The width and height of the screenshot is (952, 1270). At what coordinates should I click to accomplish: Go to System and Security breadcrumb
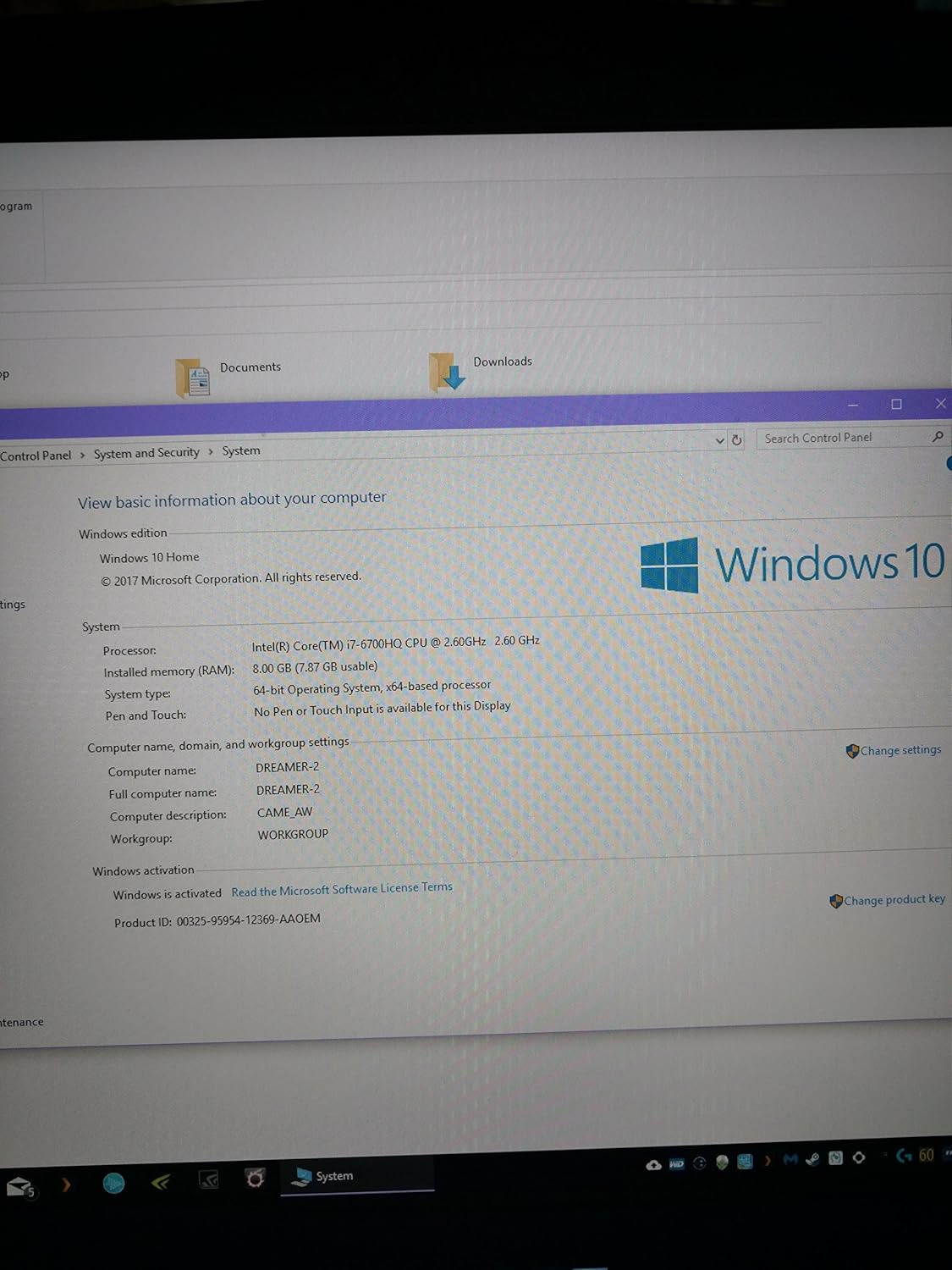click(x=146, y=453)
